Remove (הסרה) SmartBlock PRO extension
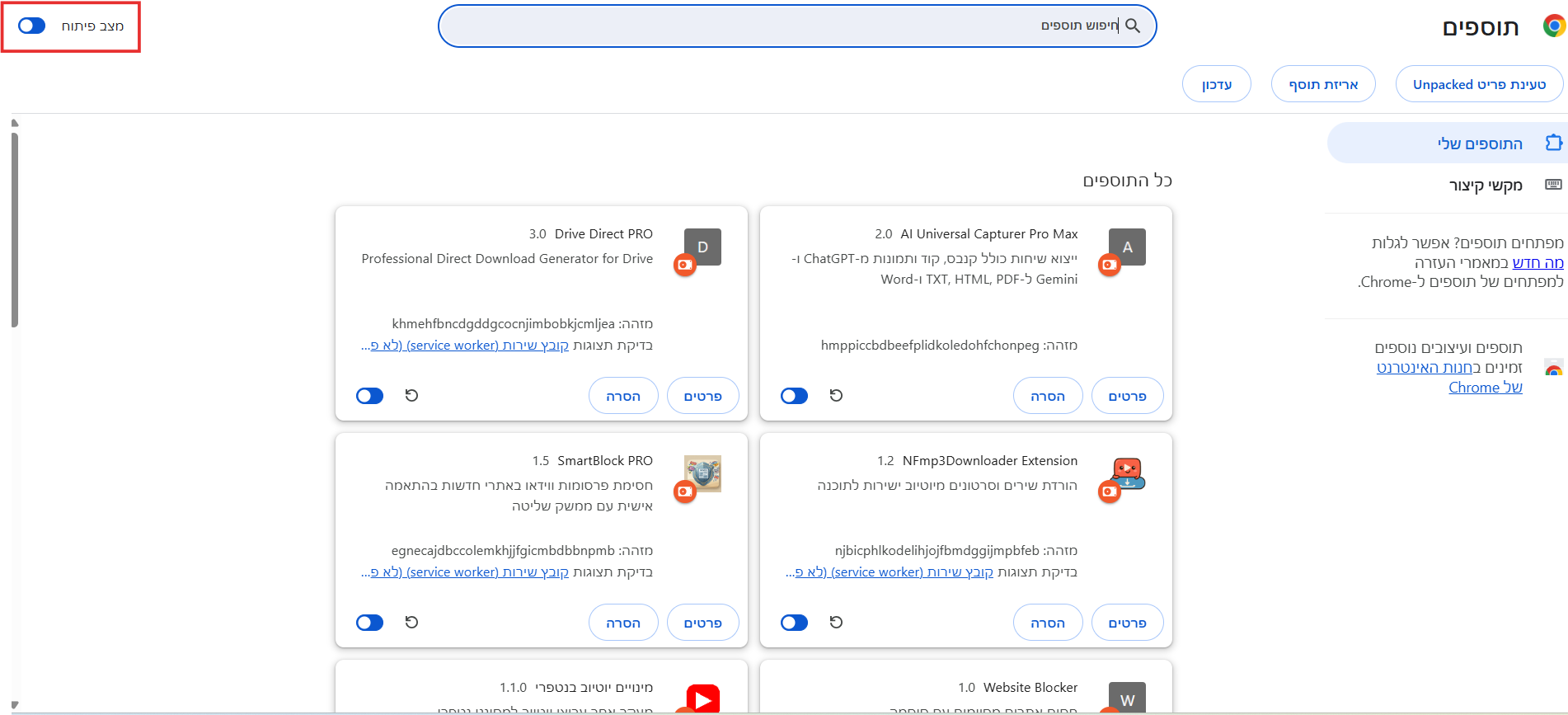Screen dimensions: 1568x715 pyautogui.click(x=623, y=623)
